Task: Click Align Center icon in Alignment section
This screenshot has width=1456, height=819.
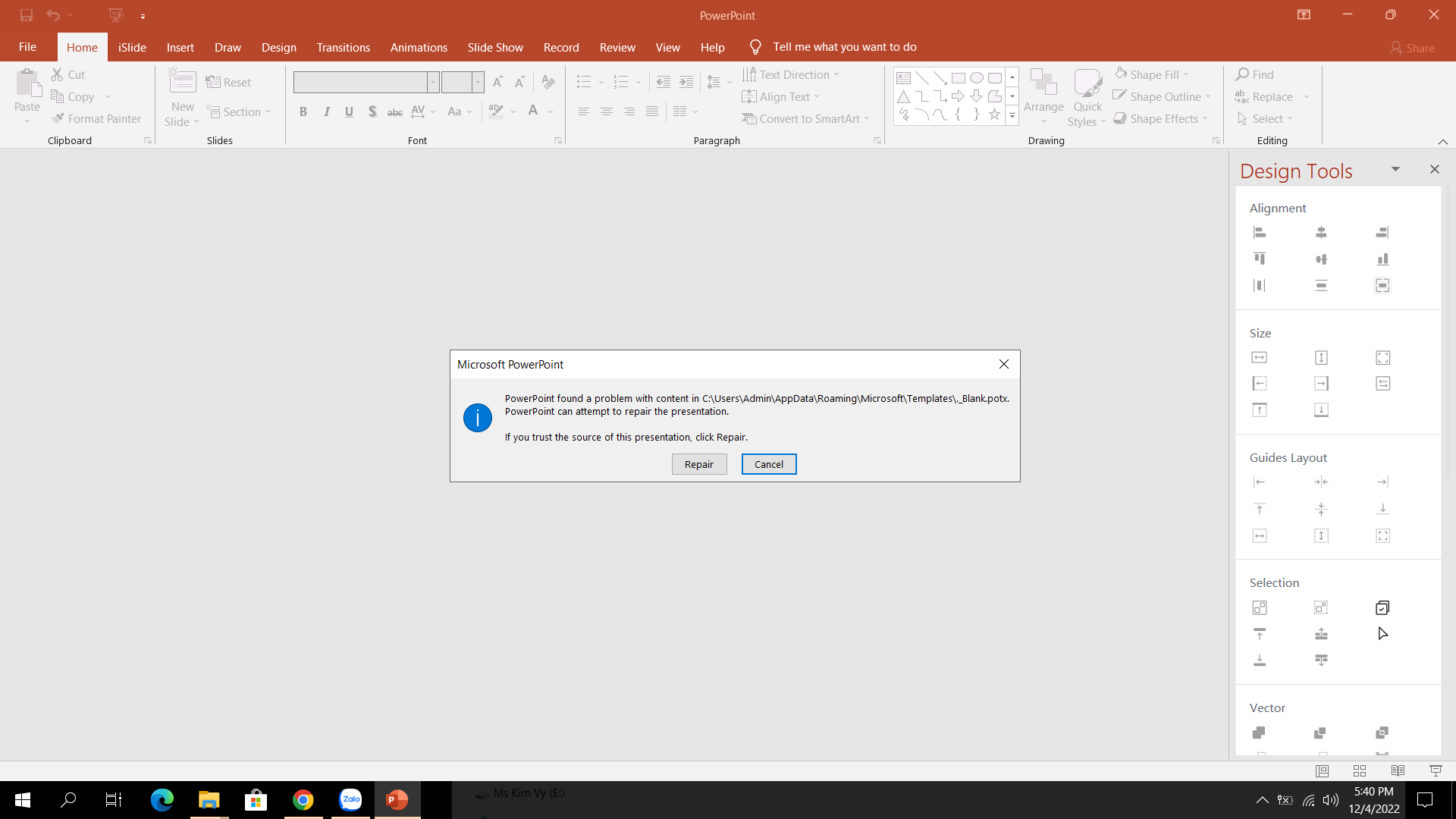Action: (1321, 233)
